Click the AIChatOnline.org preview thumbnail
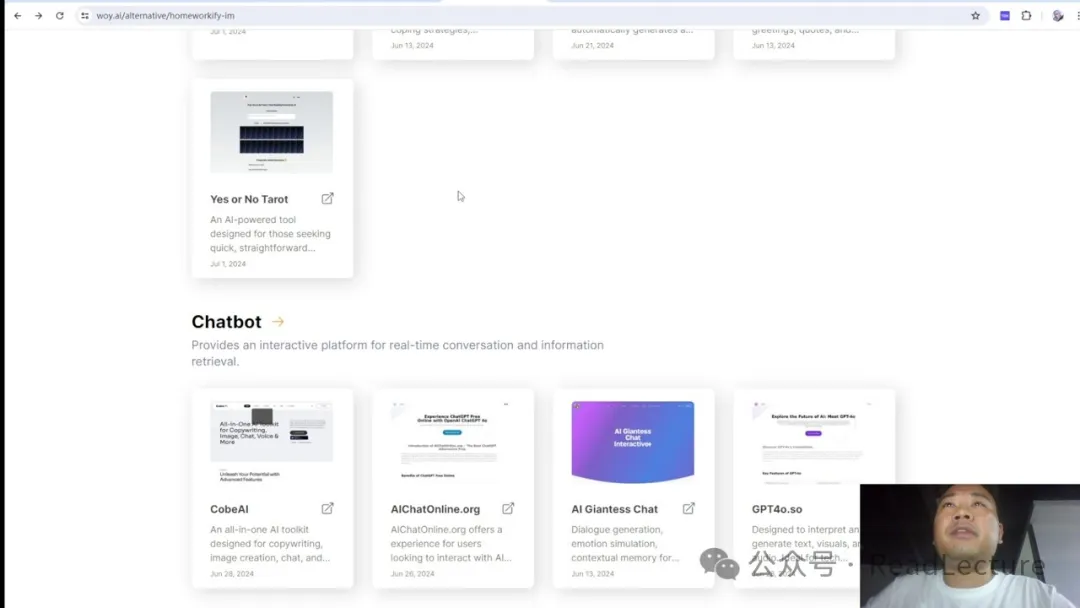1080x608 pixels. tap(452, 442)
